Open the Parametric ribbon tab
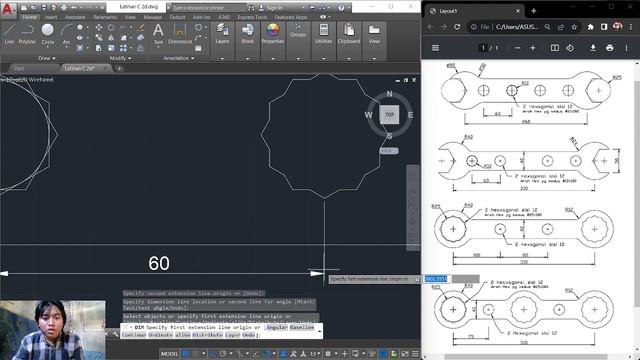The width and height of the screenshot is (640, 360). coord(105,17)
